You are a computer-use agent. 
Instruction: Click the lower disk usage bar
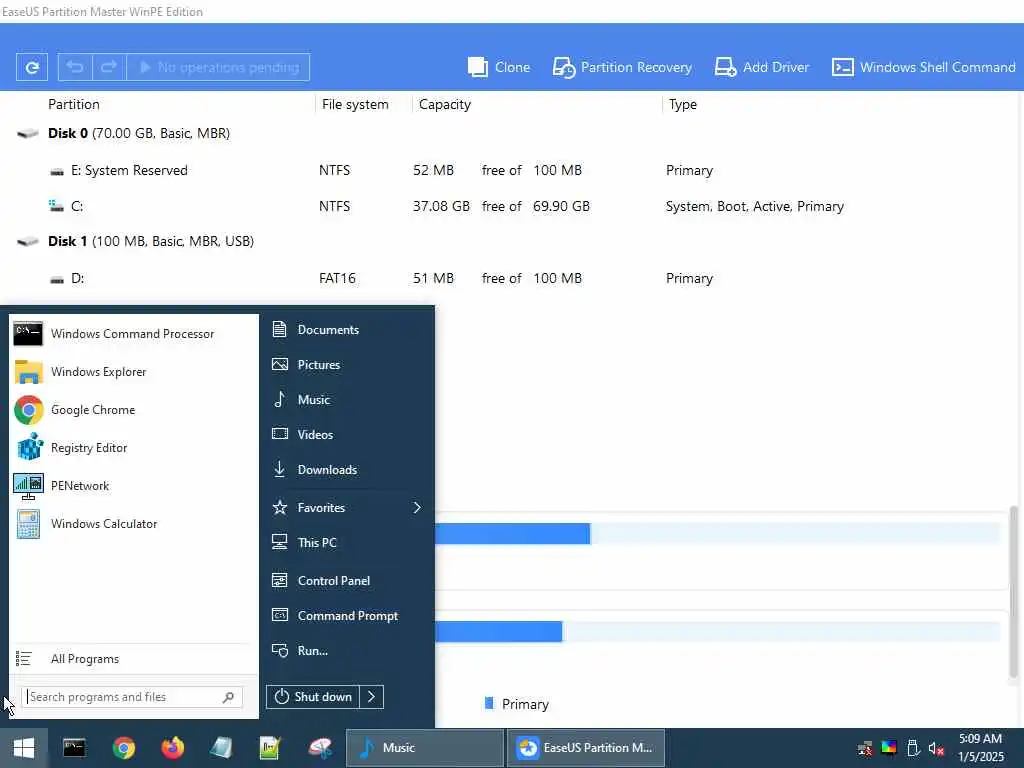click(717, 632)
